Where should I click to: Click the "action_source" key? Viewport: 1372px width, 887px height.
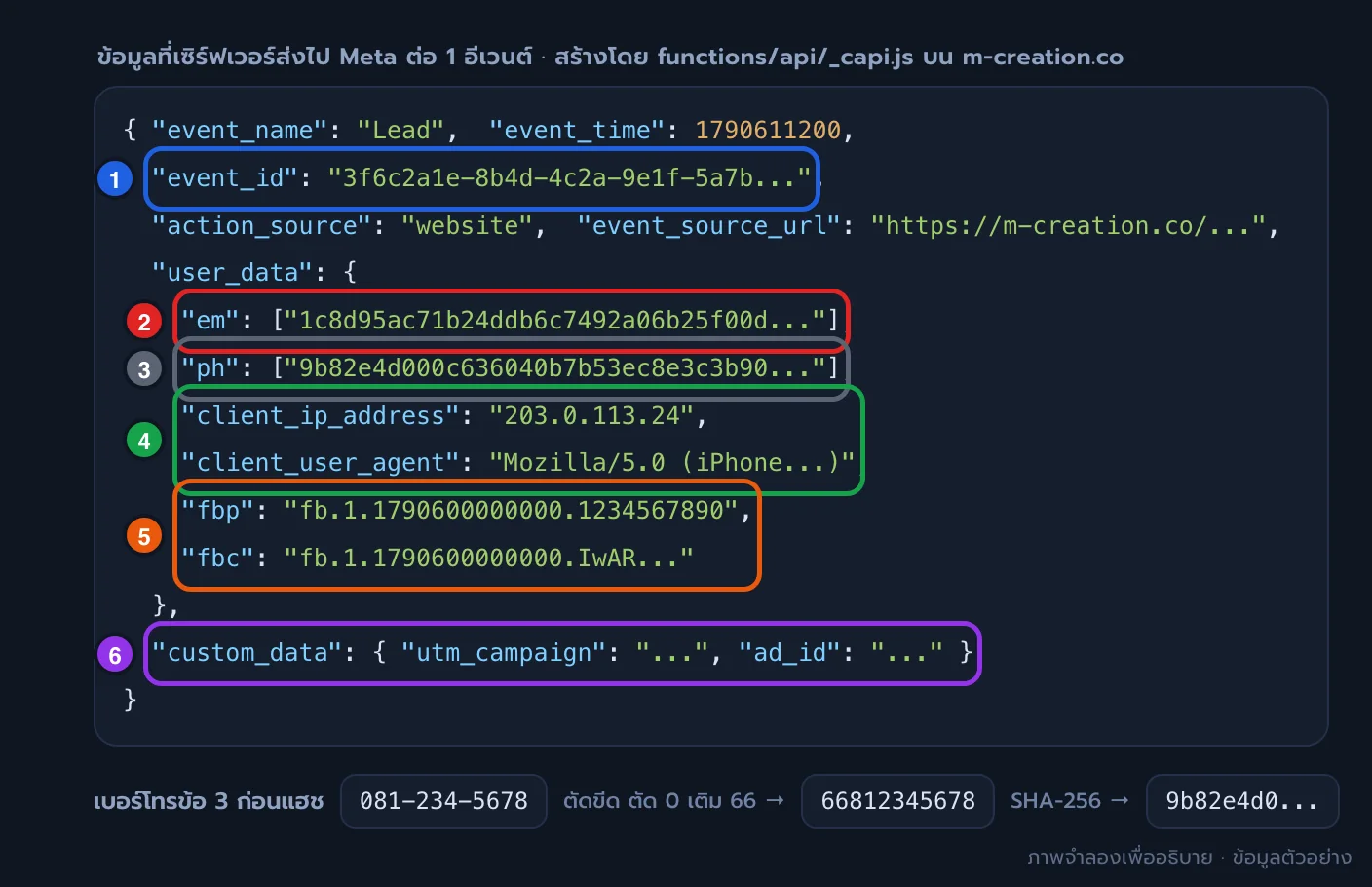(261, 226)
